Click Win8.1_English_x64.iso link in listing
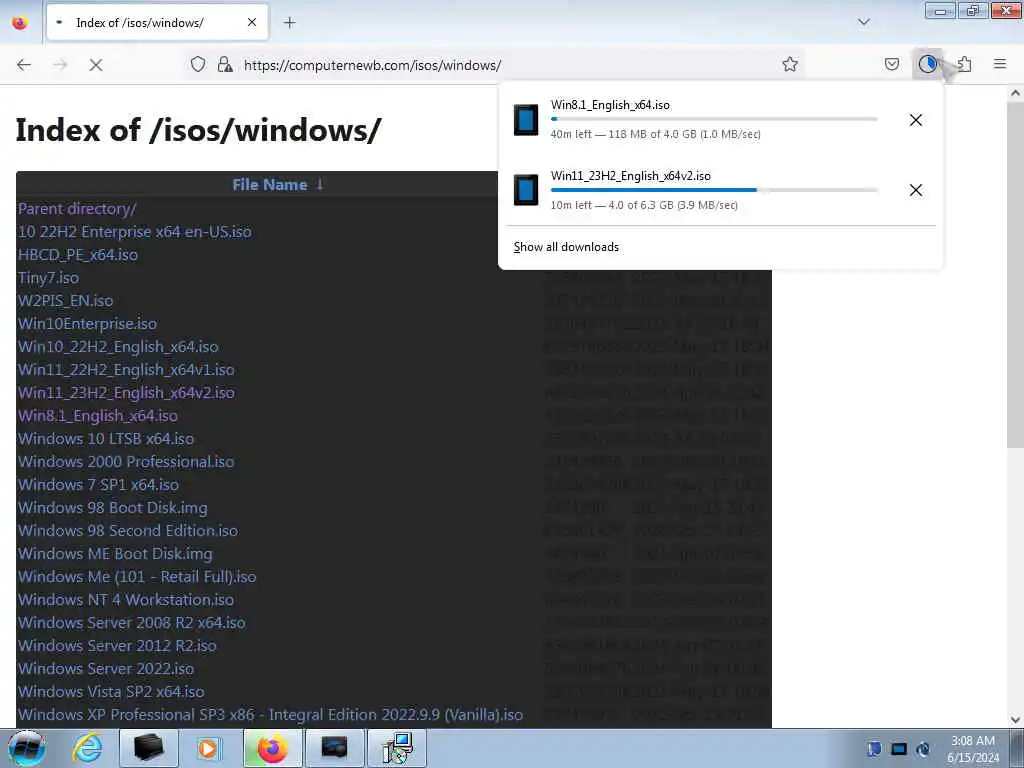 coord(98,416)
